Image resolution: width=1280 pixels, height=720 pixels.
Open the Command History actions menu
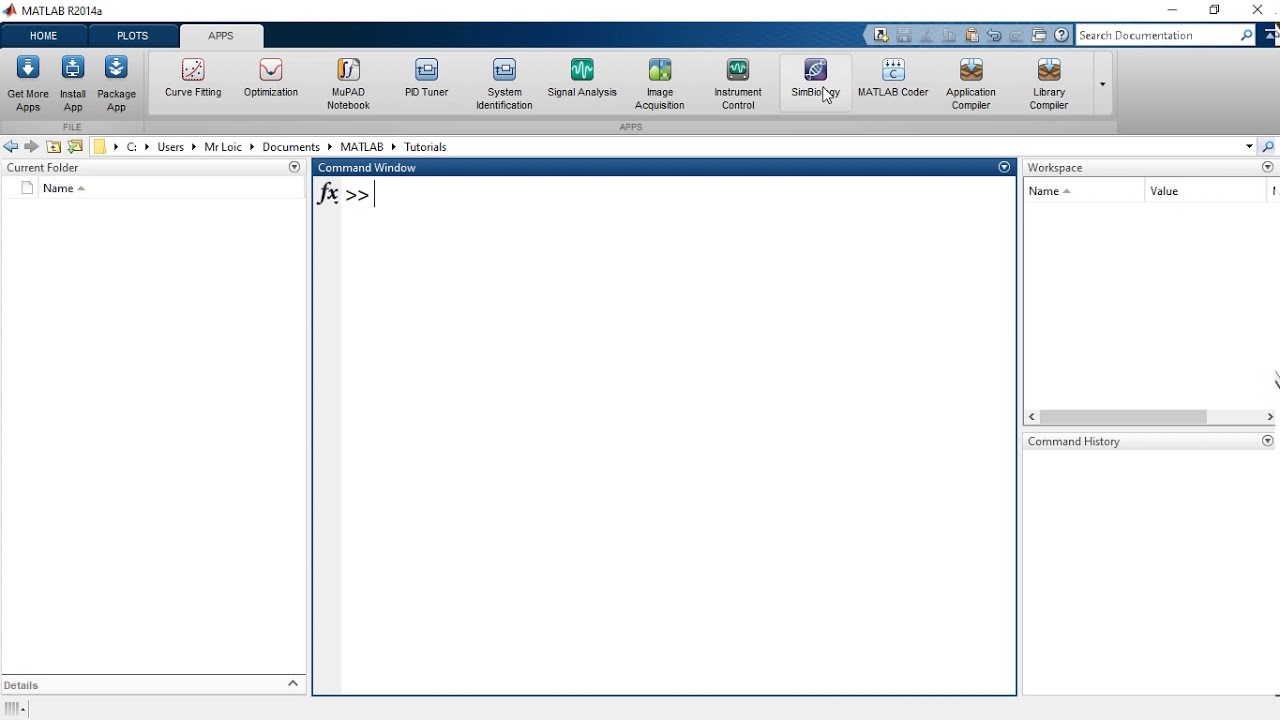(x=1268, y=441)
